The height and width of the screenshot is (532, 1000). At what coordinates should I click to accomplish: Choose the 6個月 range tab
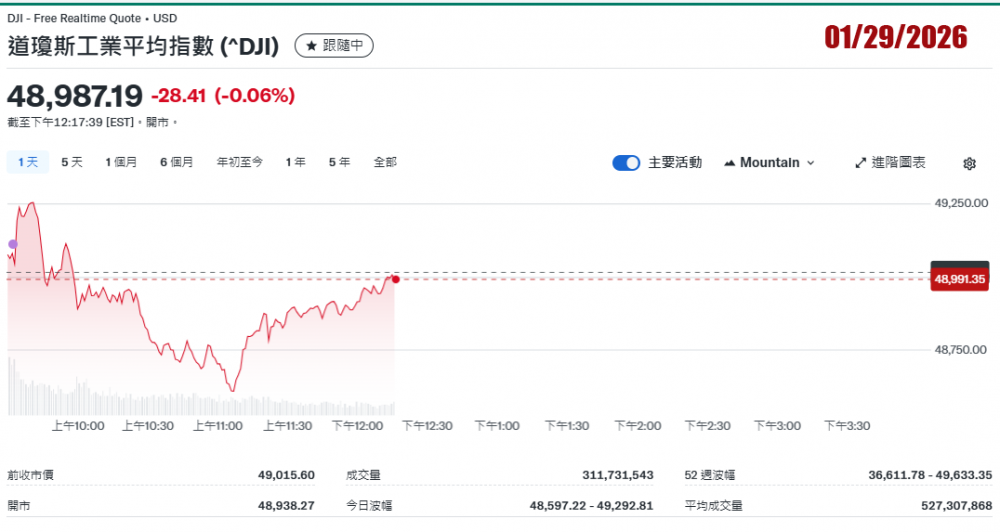176,162
